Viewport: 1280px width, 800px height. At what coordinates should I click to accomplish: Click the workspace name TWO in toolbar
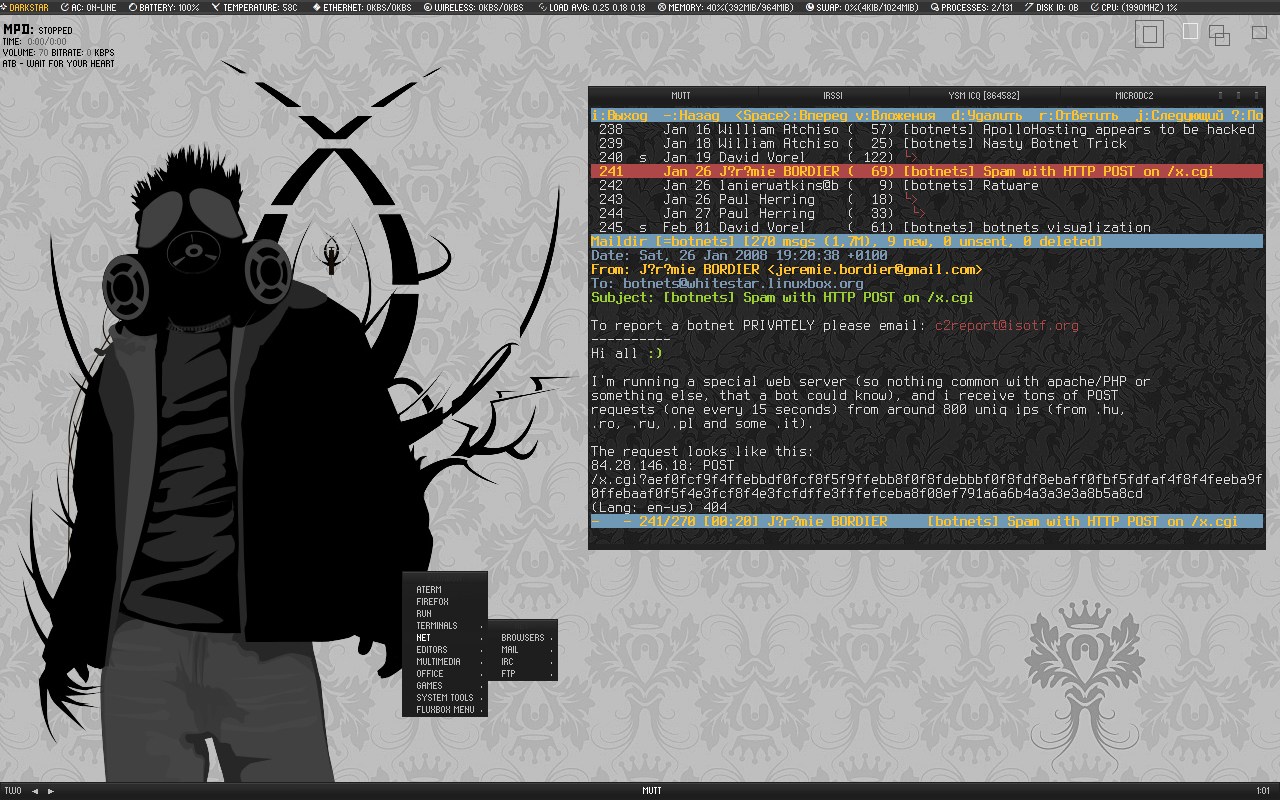[x=13, y=791]
